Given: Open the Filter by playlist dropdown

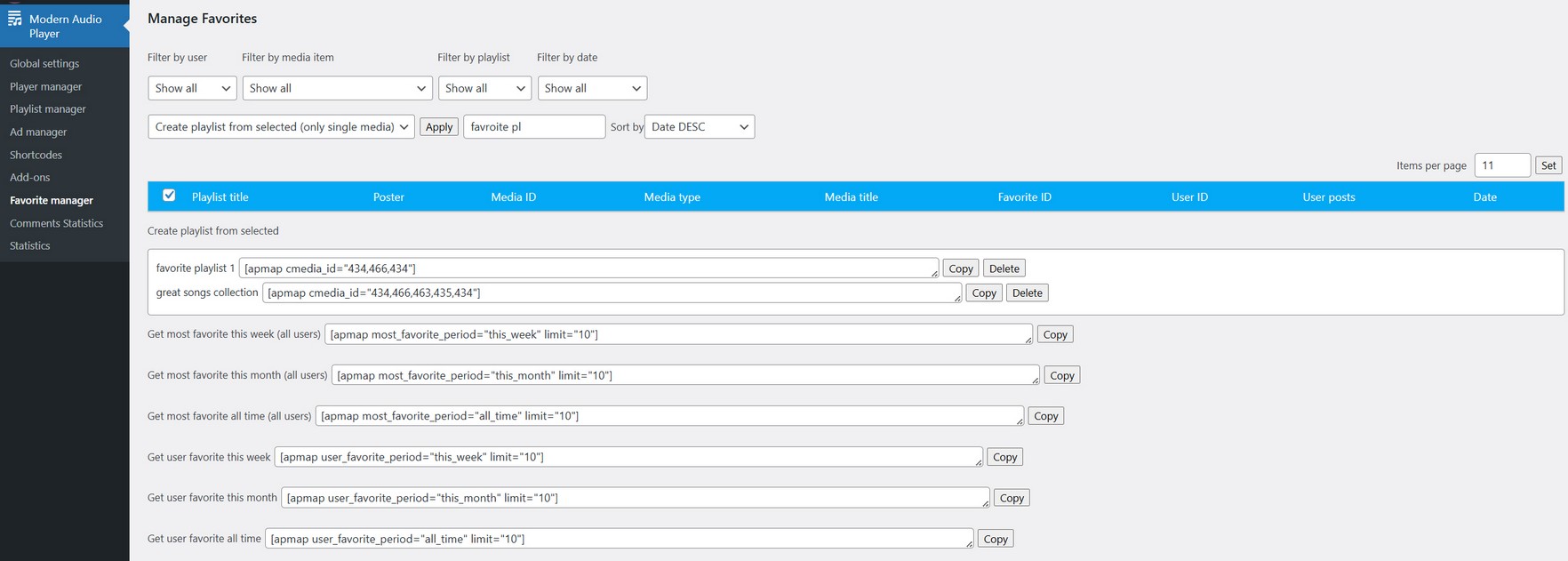Looking at the screenshot, I should pyautogui.click(x=484, y=88).
